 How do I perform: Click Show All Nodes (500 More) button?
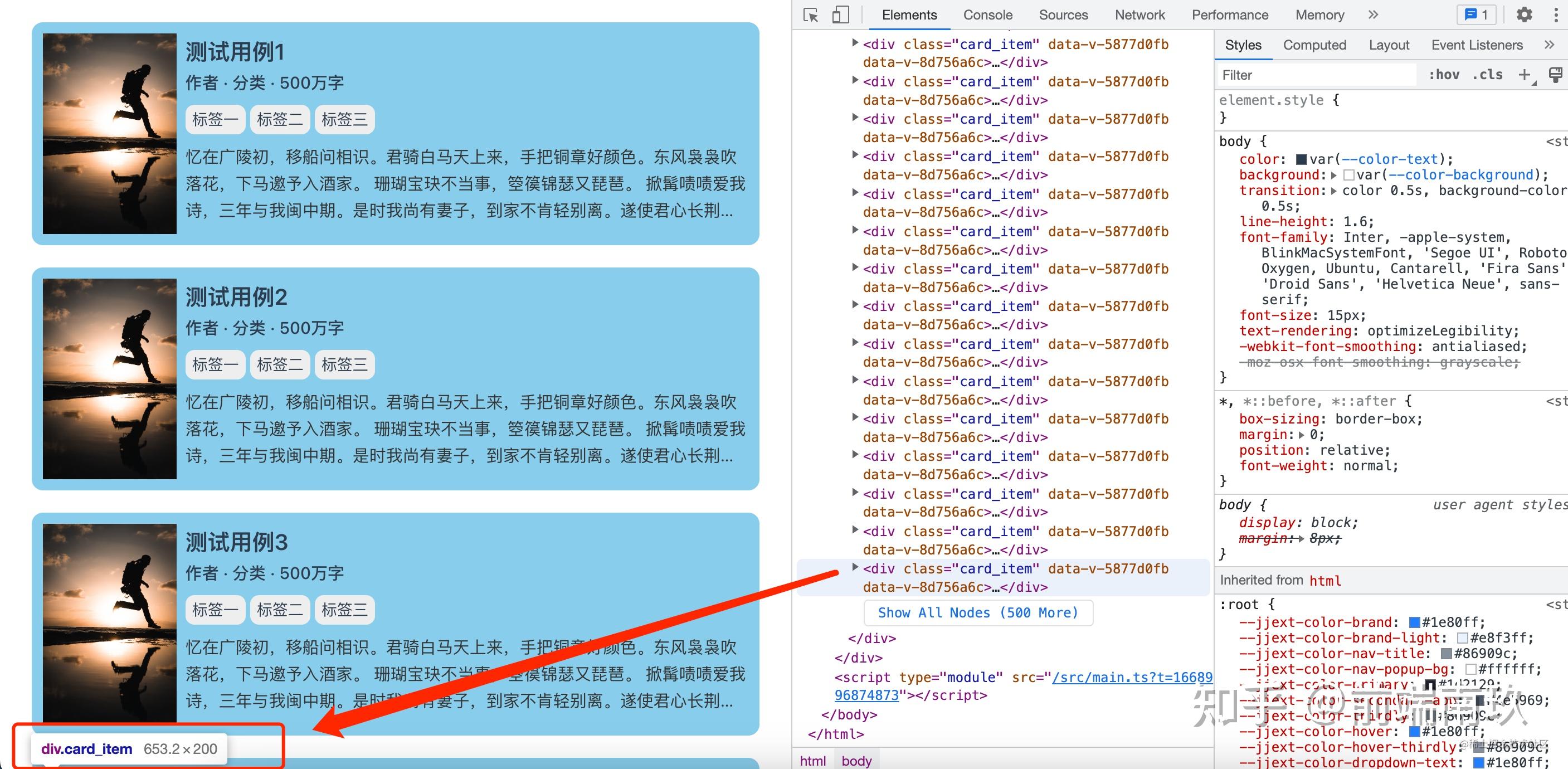pos(978,612)
